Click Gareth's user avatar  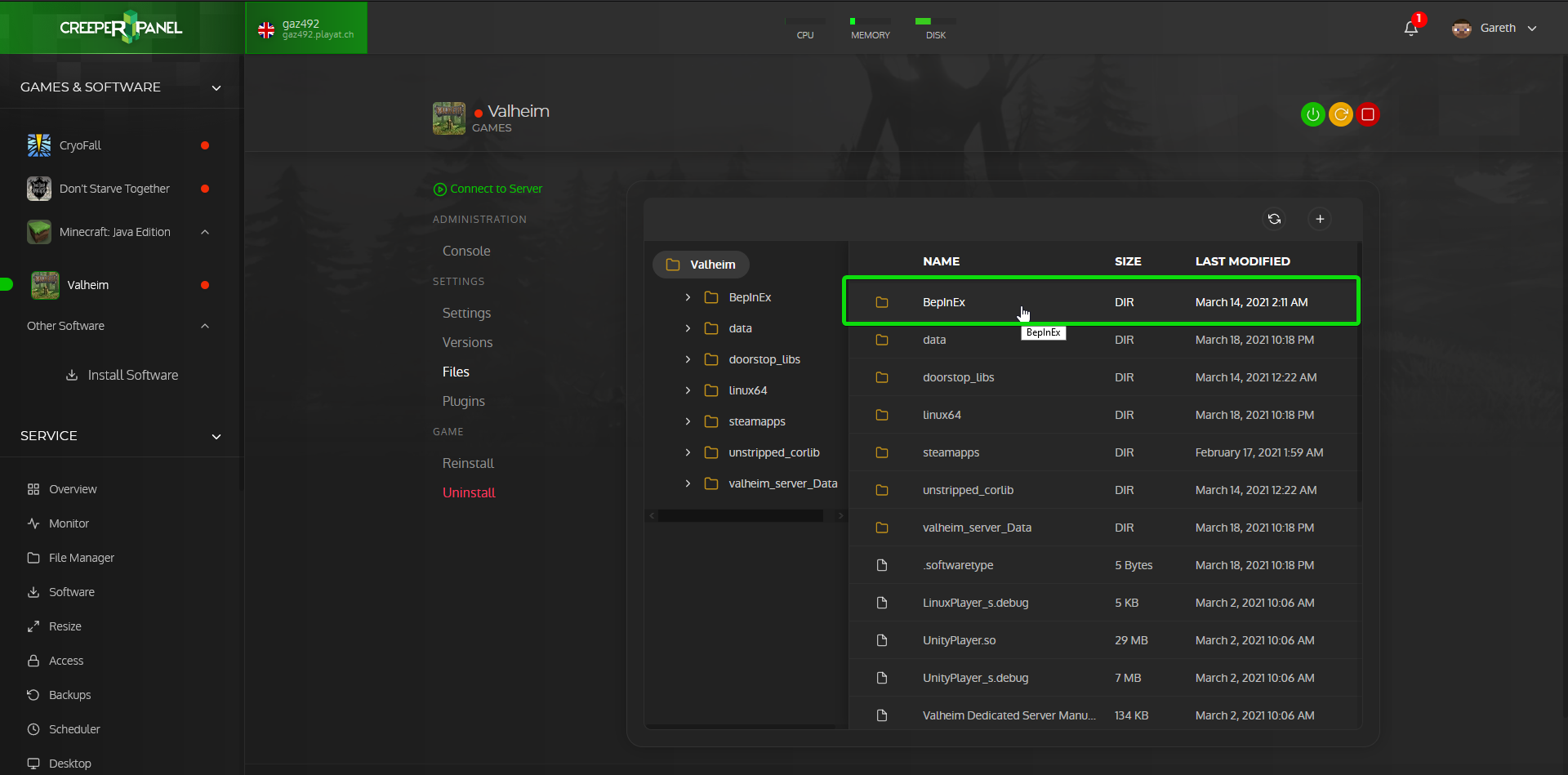1462,29
